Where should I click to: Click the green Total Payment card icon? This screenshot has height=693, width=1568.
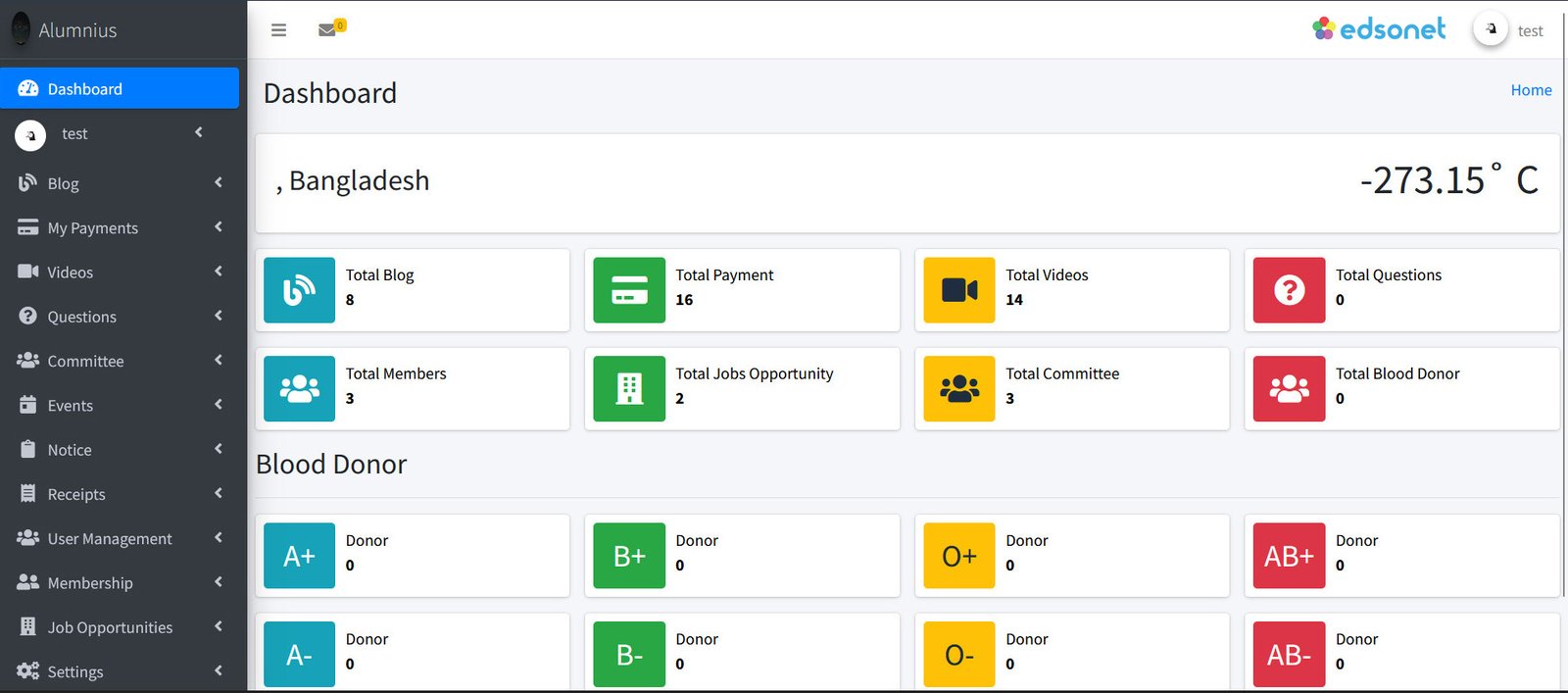pyautogui.click(x=629, y=290)
